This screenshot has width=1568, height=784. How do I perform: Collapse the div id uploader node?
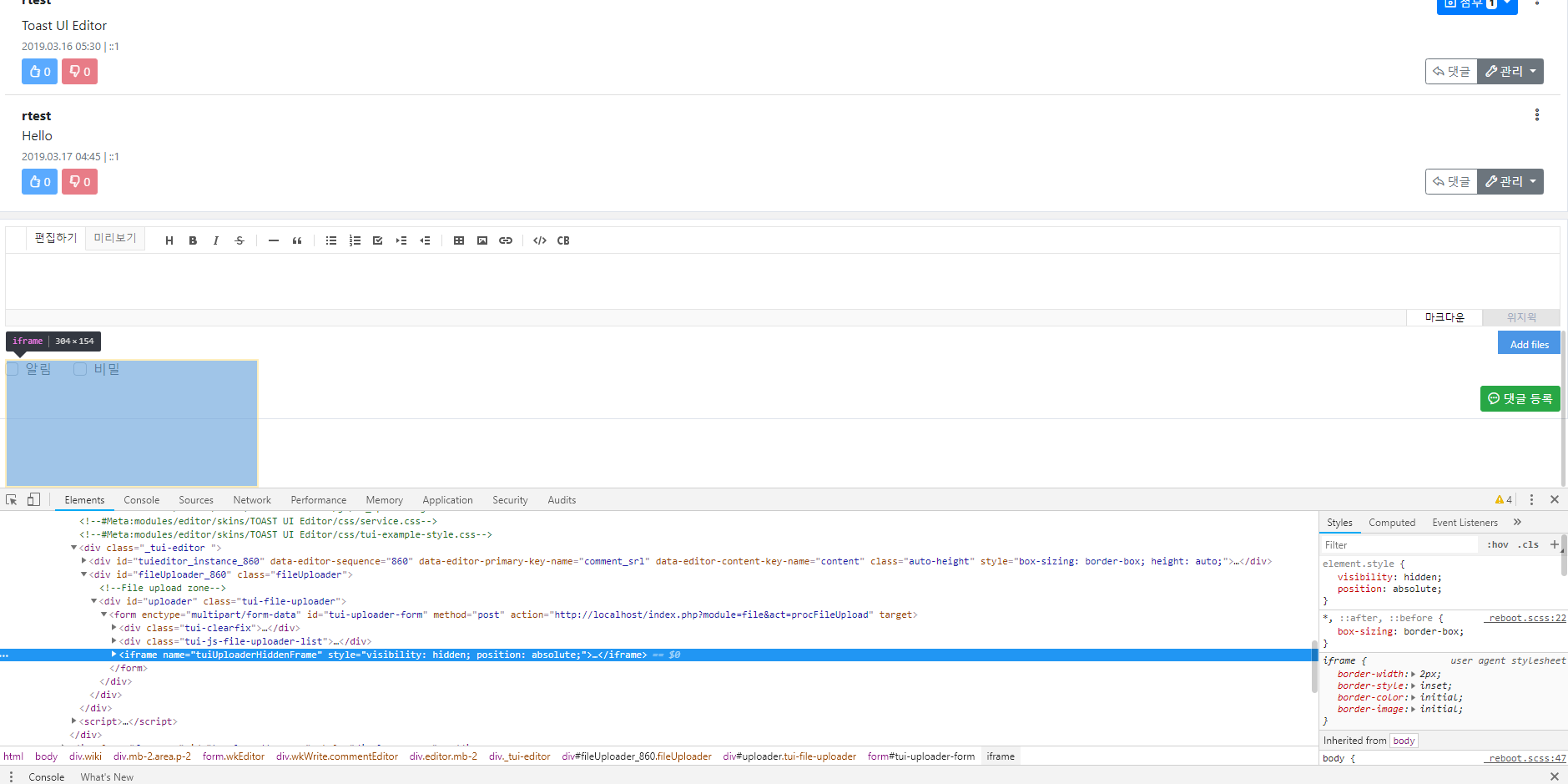pos(94,601)
